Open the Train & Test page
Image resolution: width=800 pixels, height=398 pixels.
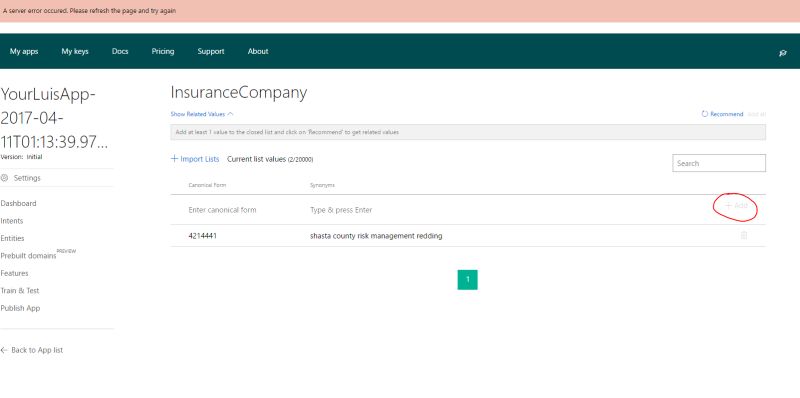(x=20, y=290)
